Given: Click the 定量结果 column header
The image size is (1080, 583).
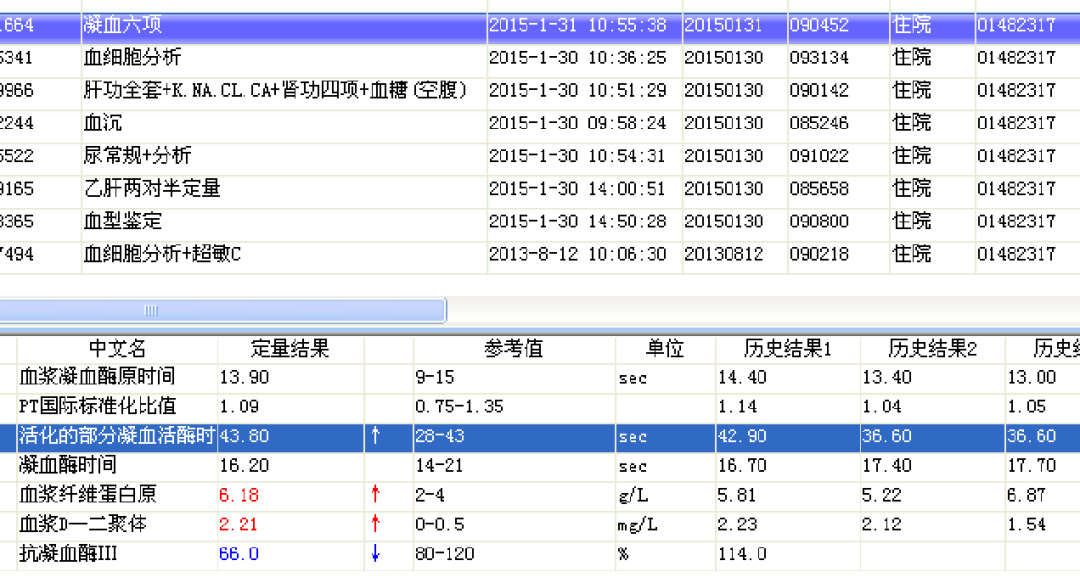Looking at the screenshot, I should pyautogui.click(x=290, y=349).
